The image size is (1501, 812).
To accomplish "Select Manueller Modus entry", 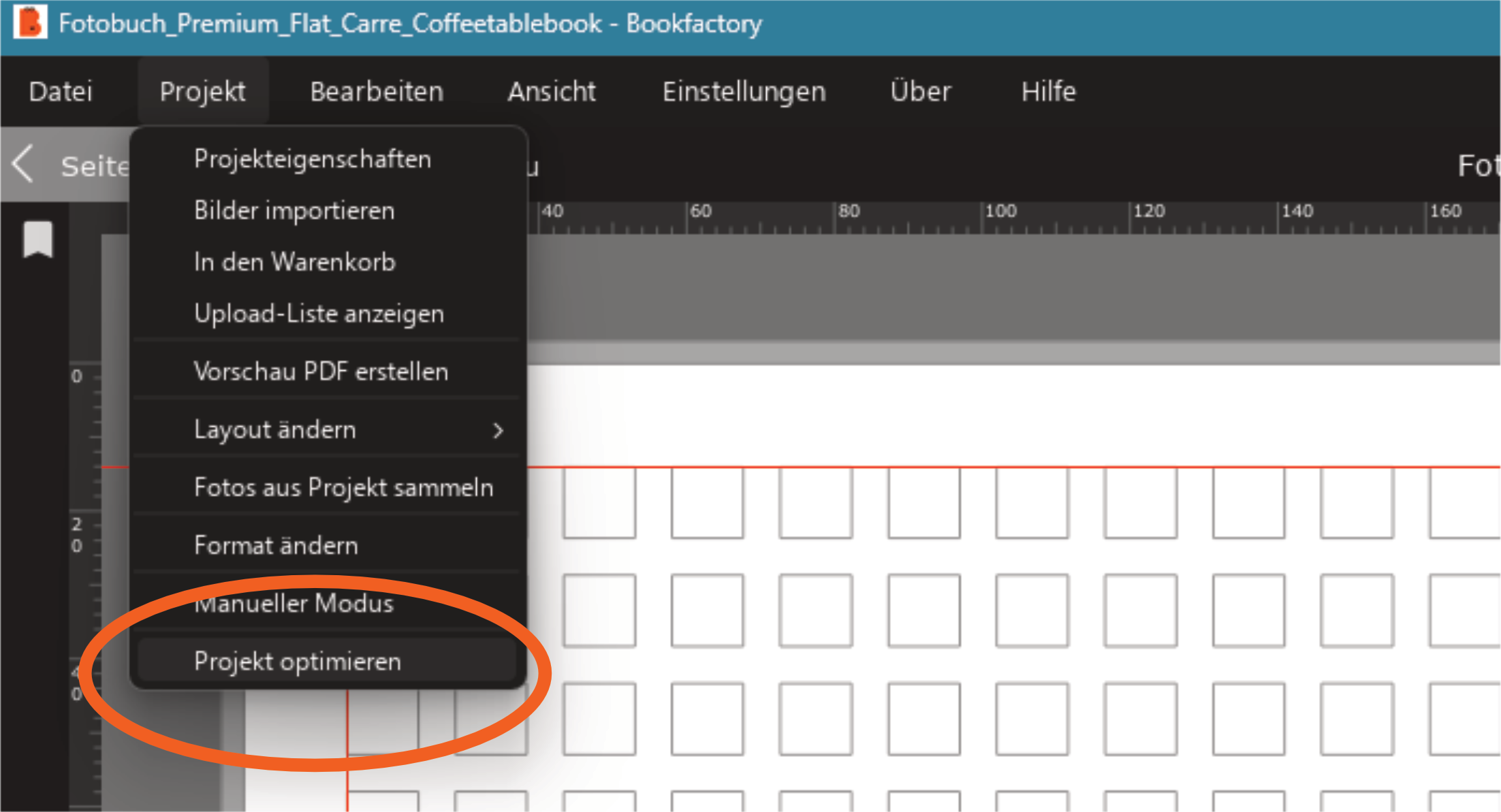I will [327, 604].
